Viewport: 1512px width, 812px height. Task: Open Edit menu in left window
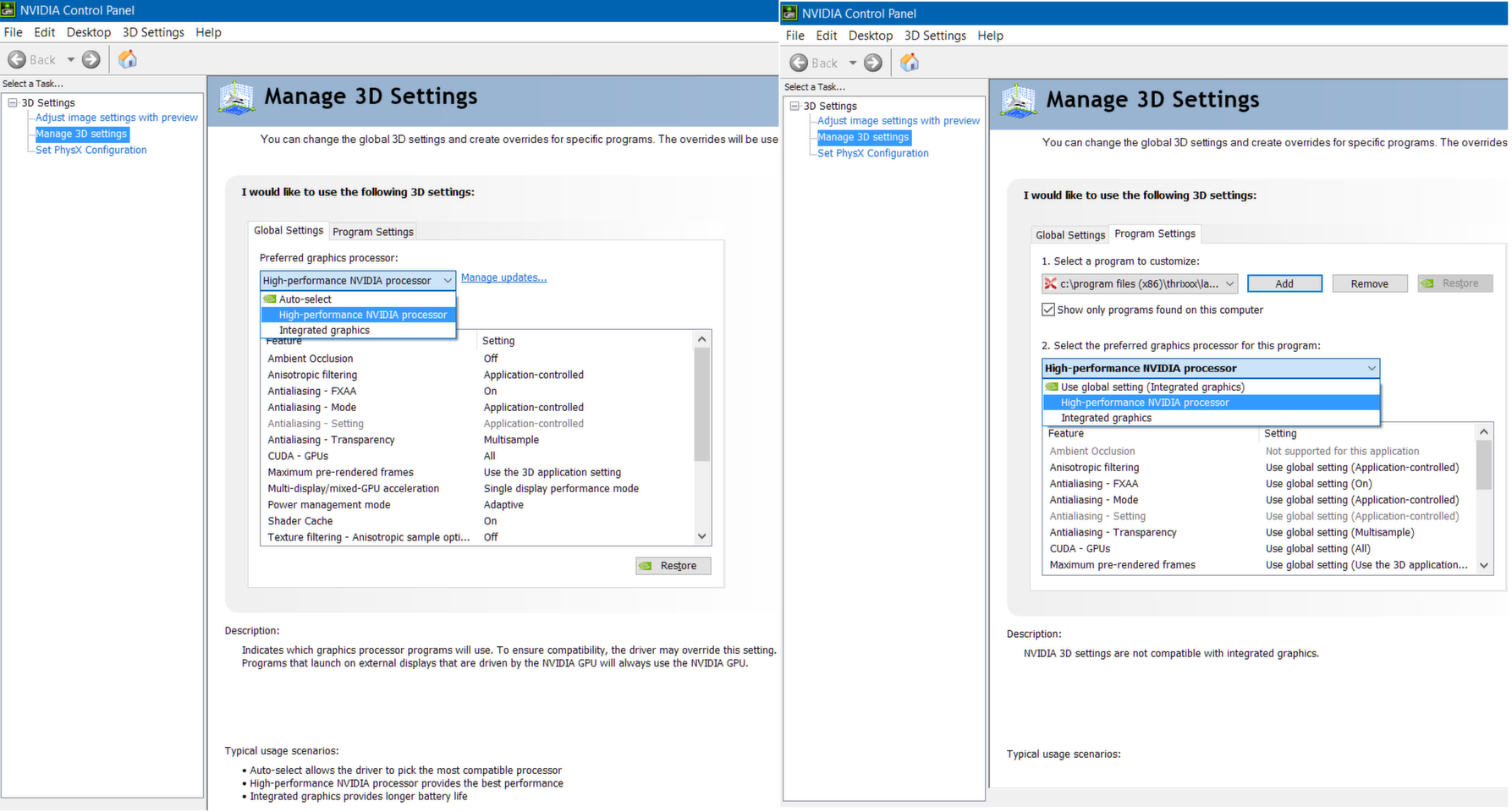coord(44,32)
